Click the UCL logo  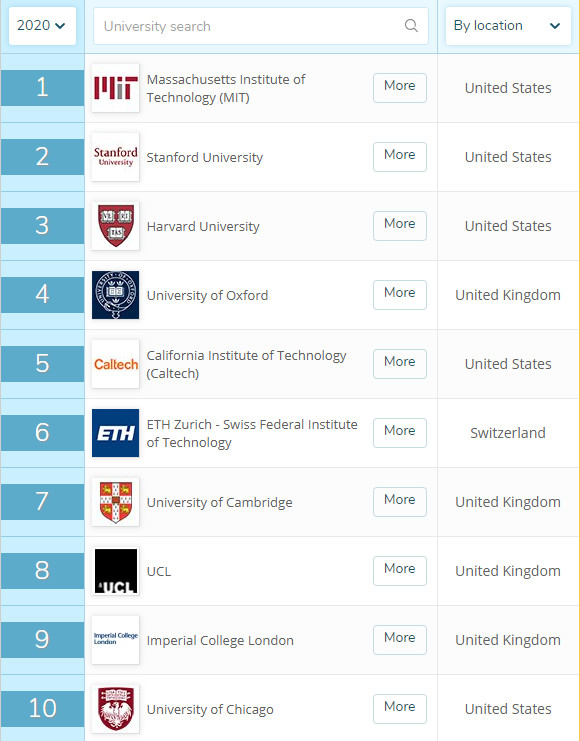pos(115,571)
